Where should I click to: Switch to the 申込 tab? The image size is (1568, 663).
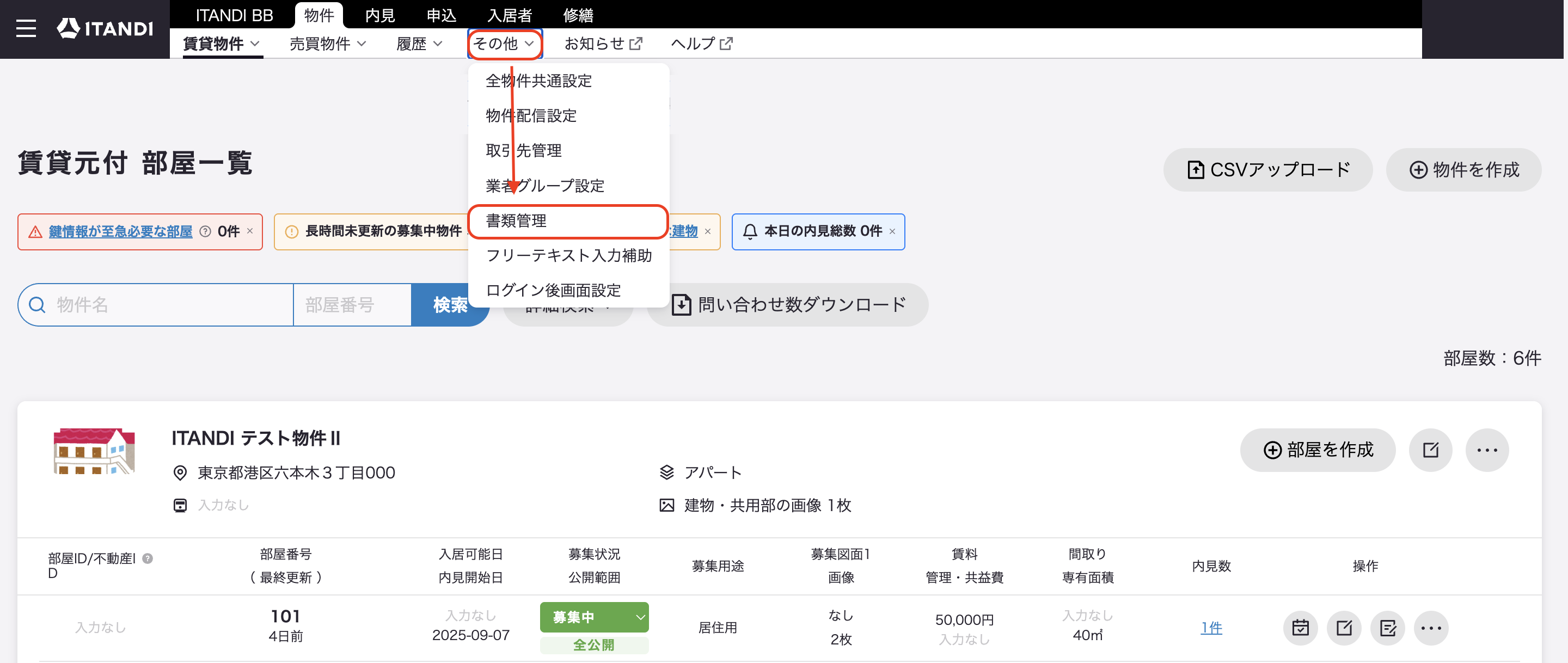coord(442,15)
